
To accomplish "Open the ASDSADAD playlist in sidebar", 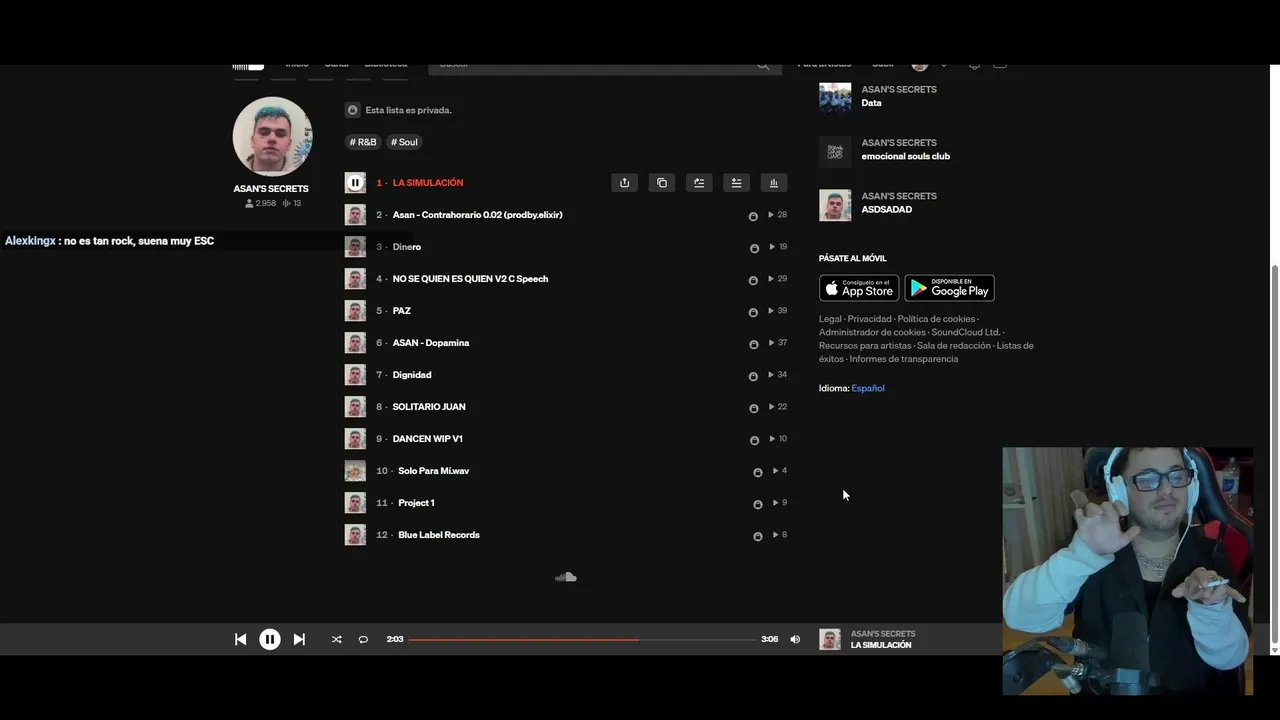I will tap(886, 210).
